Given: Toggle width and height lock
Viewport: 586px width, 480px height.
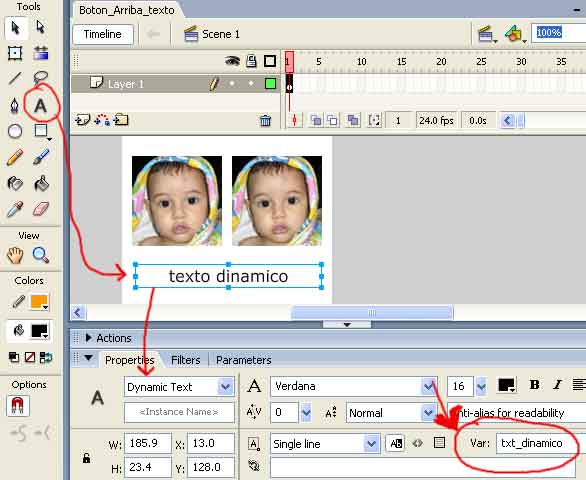Looking at the screenshot, I should [x=86, y=458].
